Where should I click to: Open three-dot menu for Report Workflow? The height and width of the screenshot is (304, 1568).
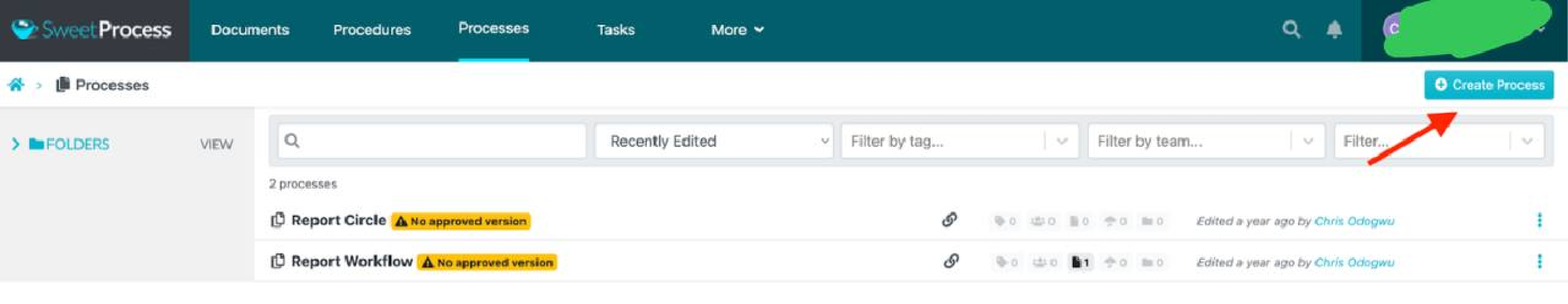(1539, 261)
